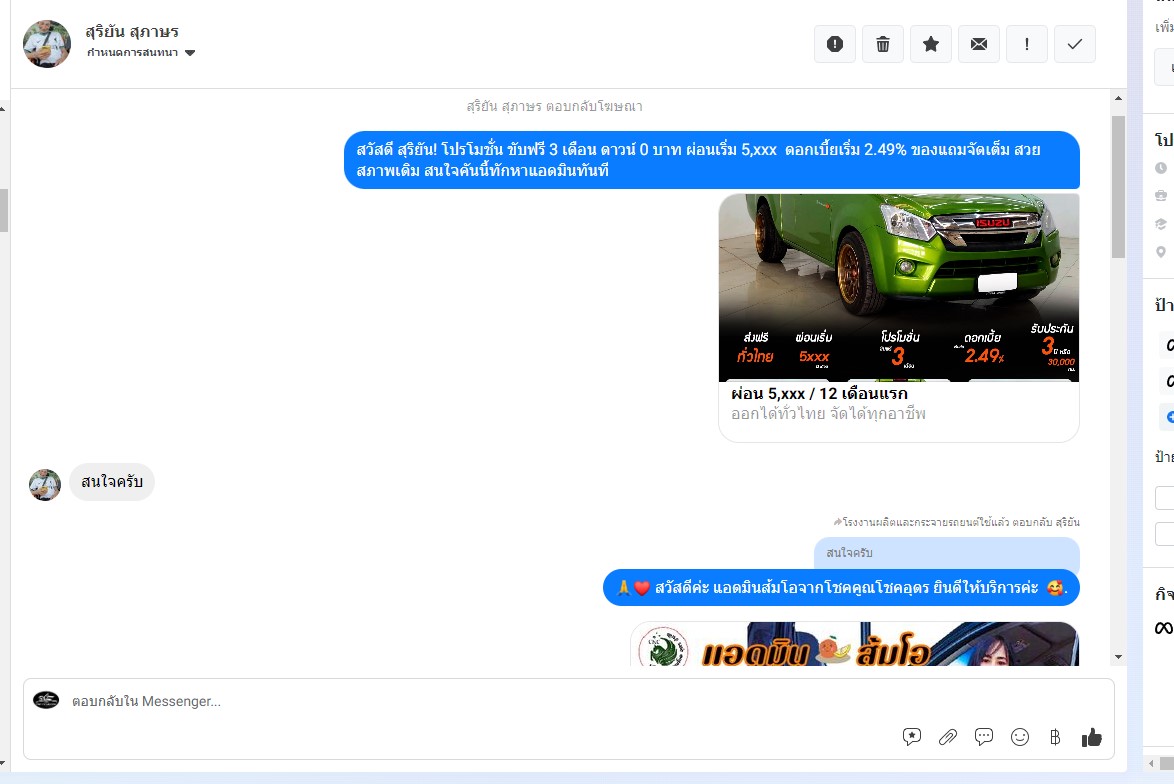Click the ตอบกลับโฆษณา ad reply notice

pyautogui.click(x=554, y=106)
